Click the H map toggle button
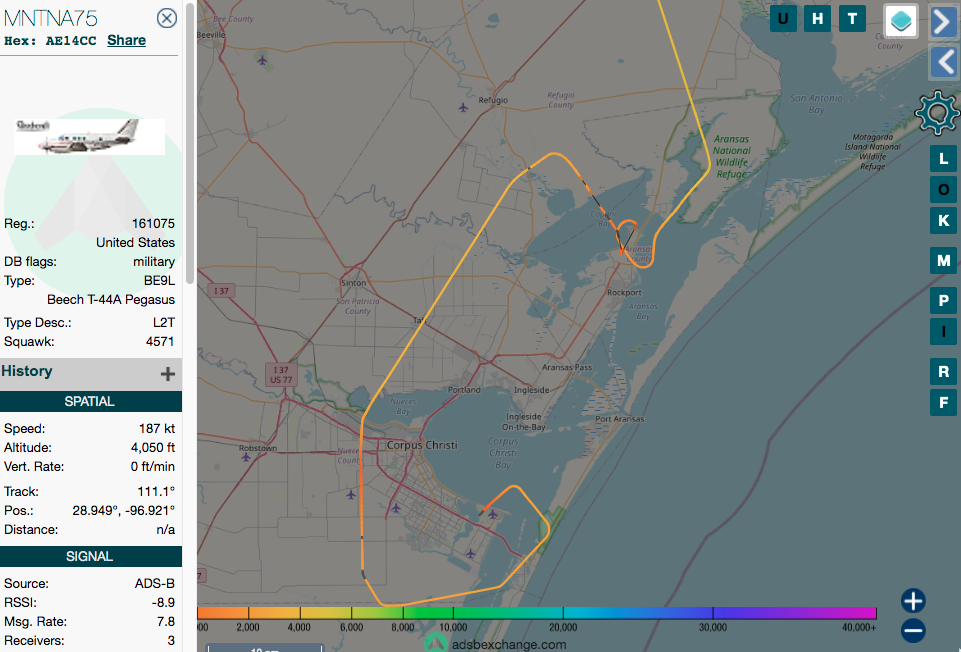The image size is (961, 652). pos(818,19)
